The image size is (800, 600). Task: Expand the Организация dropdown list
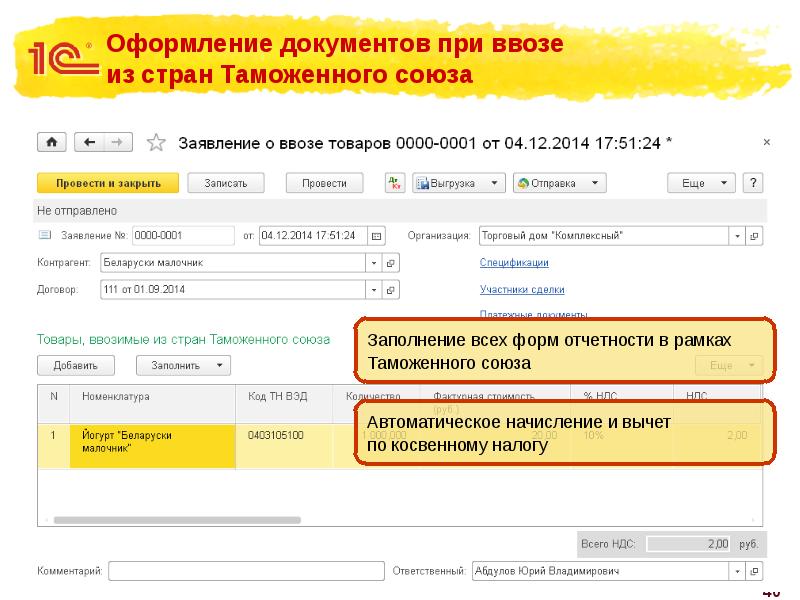coord(737,236)
